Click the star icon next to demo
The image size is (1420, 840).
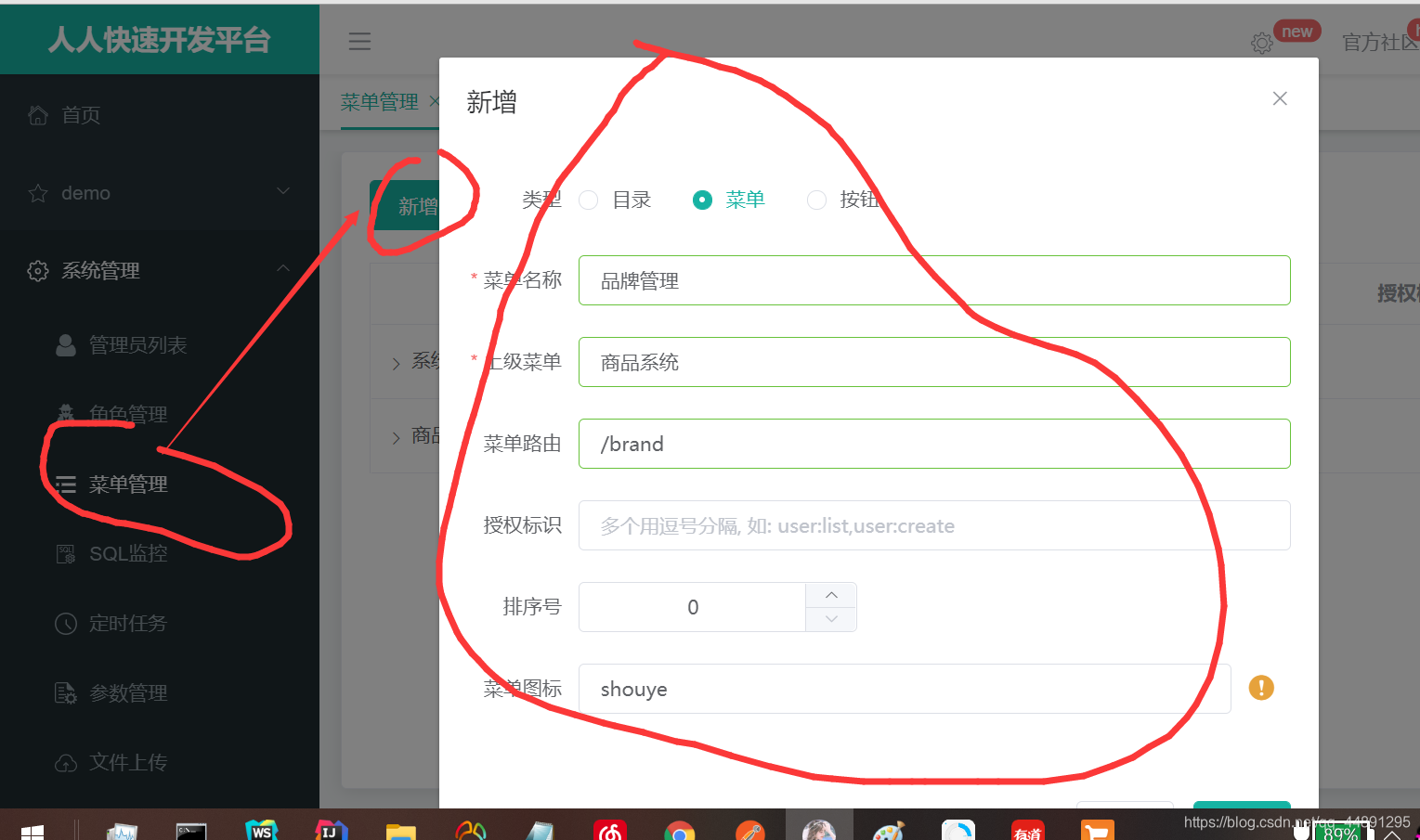tap(38, 193)
